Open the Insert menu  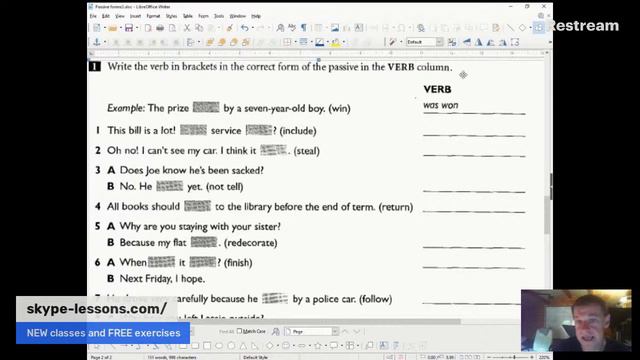click(x=135, y=16)
